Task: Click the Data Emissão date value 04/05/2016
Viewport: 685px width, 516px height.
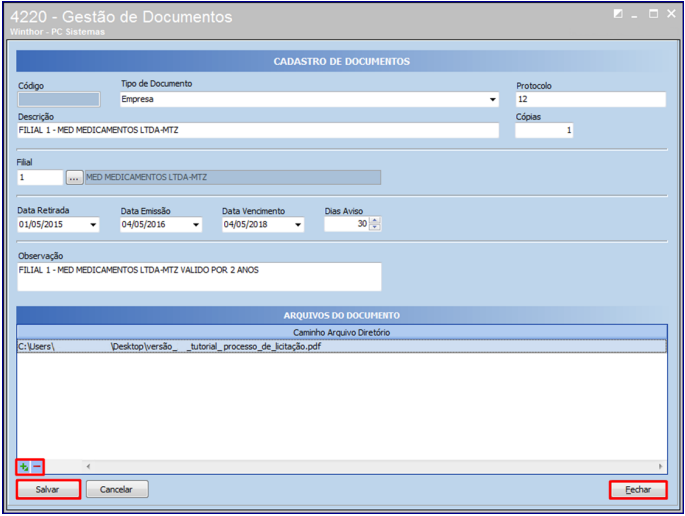Action: tap(143, 225)
